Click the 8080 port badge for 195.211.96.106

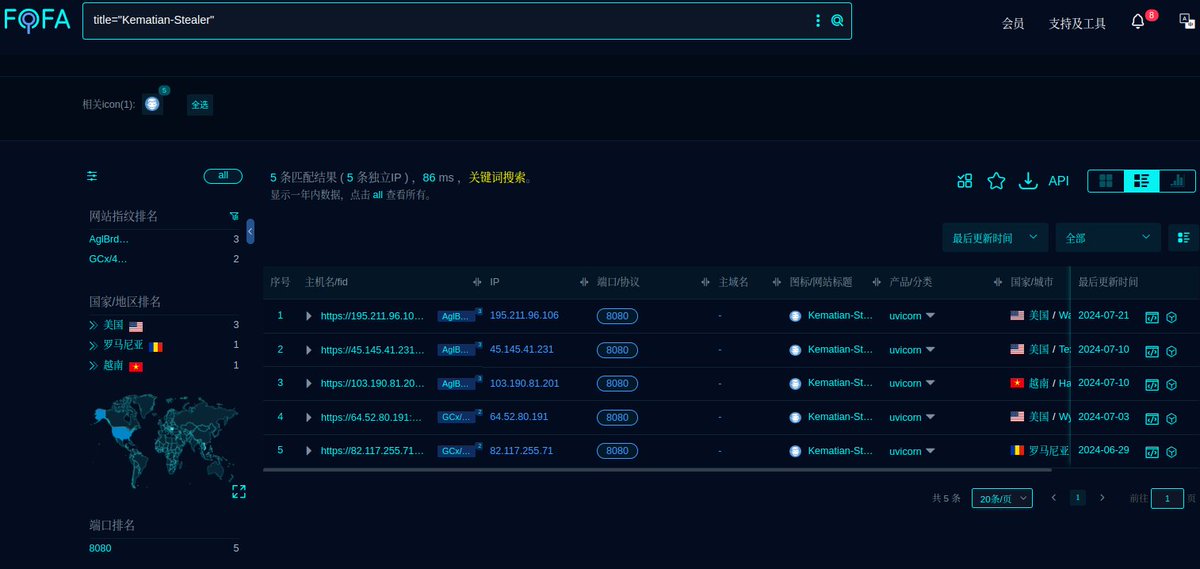point(617,316)
